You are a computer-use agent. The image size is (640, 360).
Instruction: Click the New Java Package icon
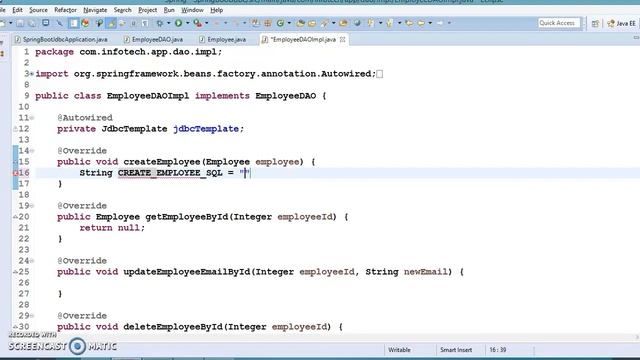click(267, 23)
